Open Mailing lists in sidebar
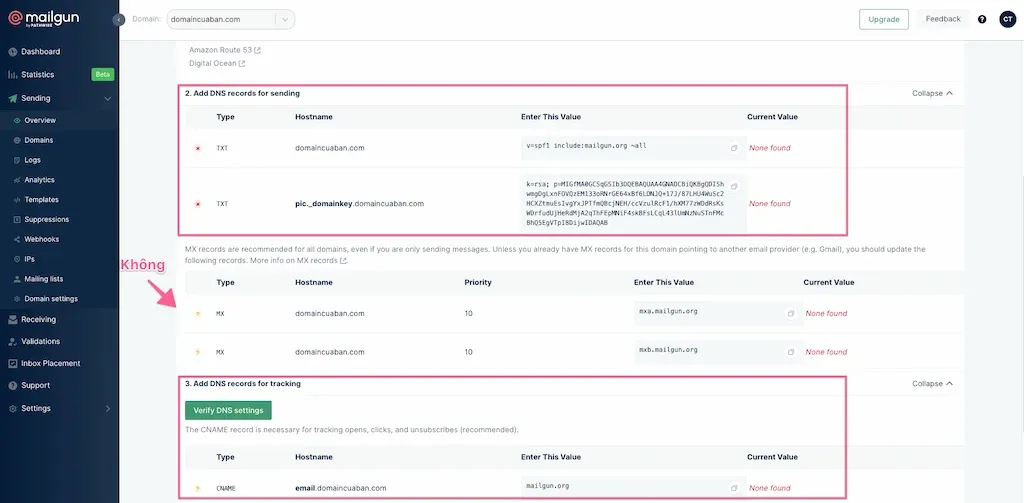Image resolution: width=1024 pixels, height=503 pixels. (44, 279)
